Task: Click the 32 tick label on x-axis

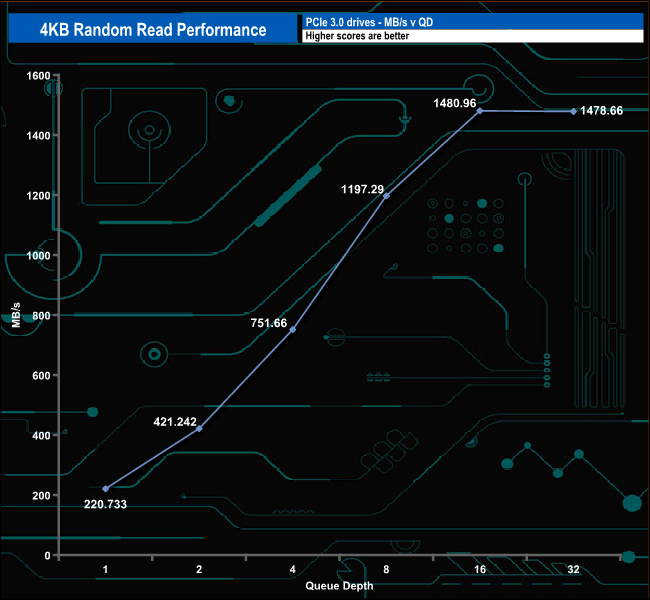Action: tap(573, 569)
